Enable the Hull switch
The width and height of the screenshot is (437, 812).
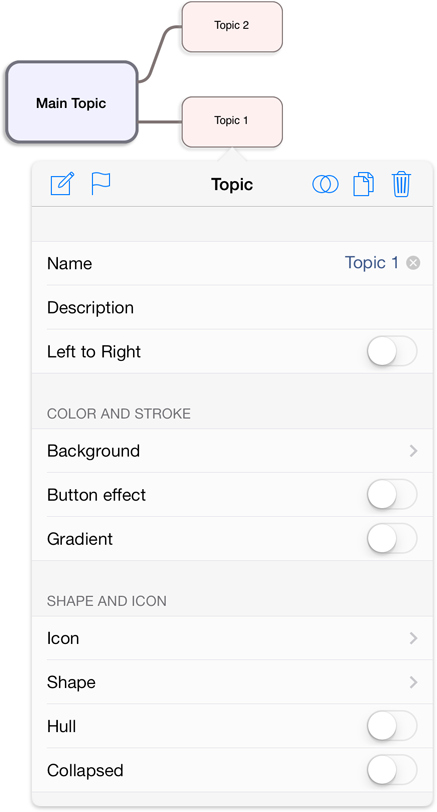[x=392, y=726]
